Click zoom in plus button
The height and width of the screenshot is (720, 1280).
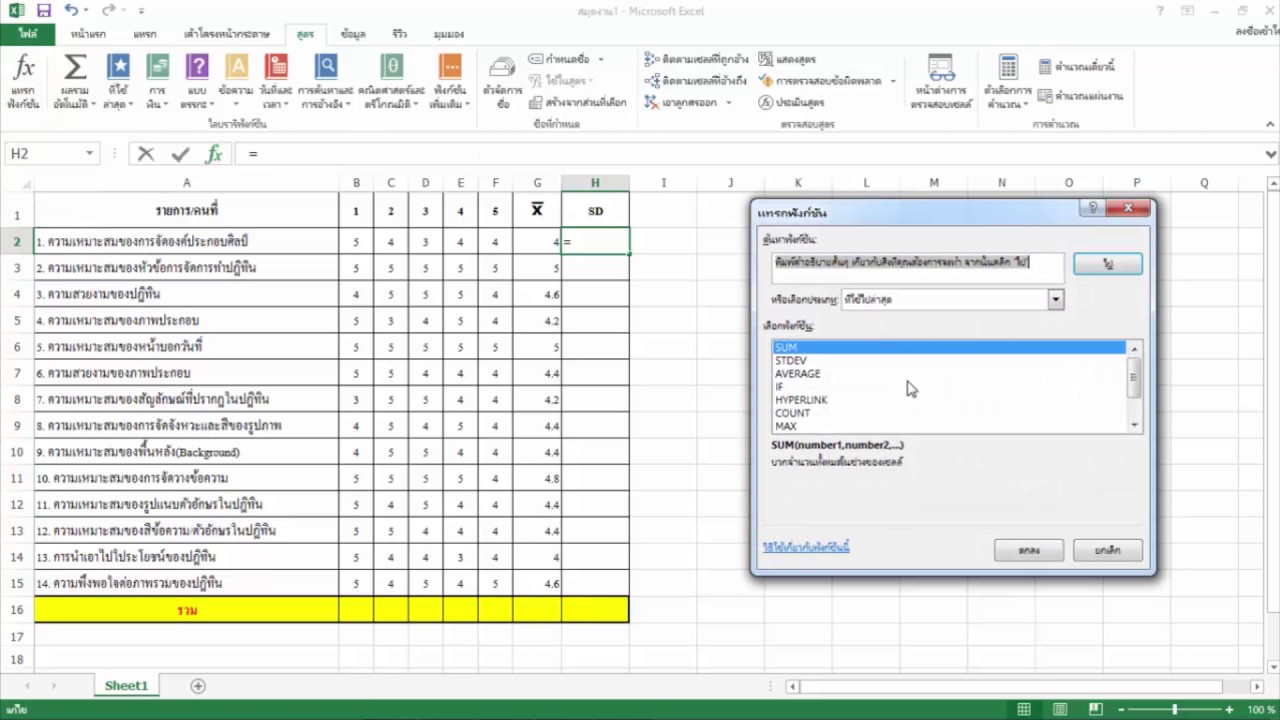(x=1231, y=709)
